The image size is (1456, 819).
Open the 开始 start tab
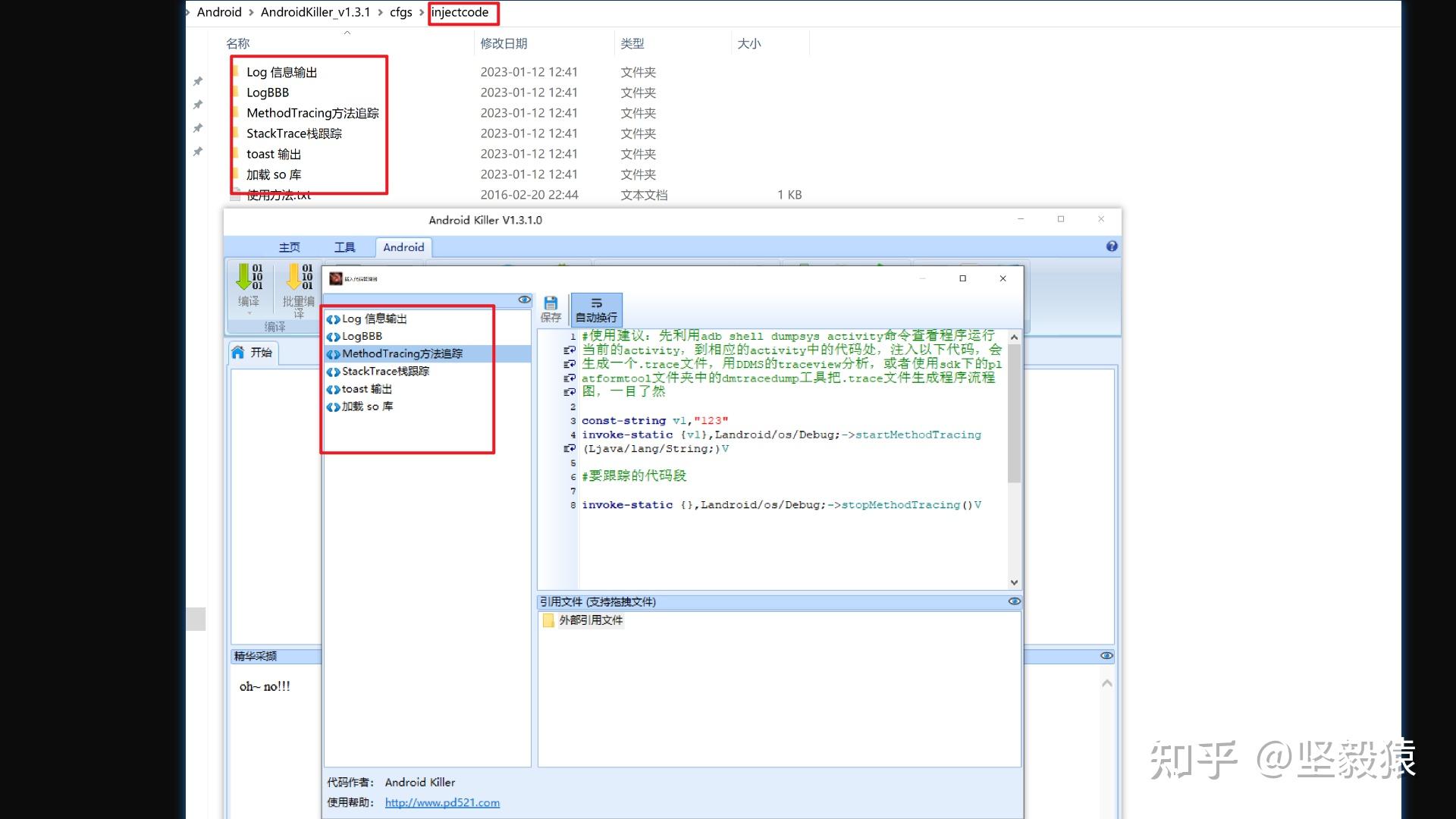[253, 353]
